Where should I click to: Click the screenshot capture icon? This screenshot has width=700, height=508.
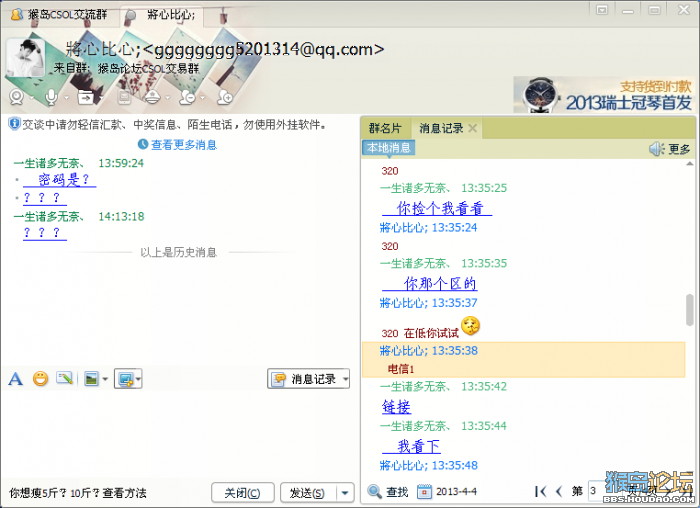(125, 379)
